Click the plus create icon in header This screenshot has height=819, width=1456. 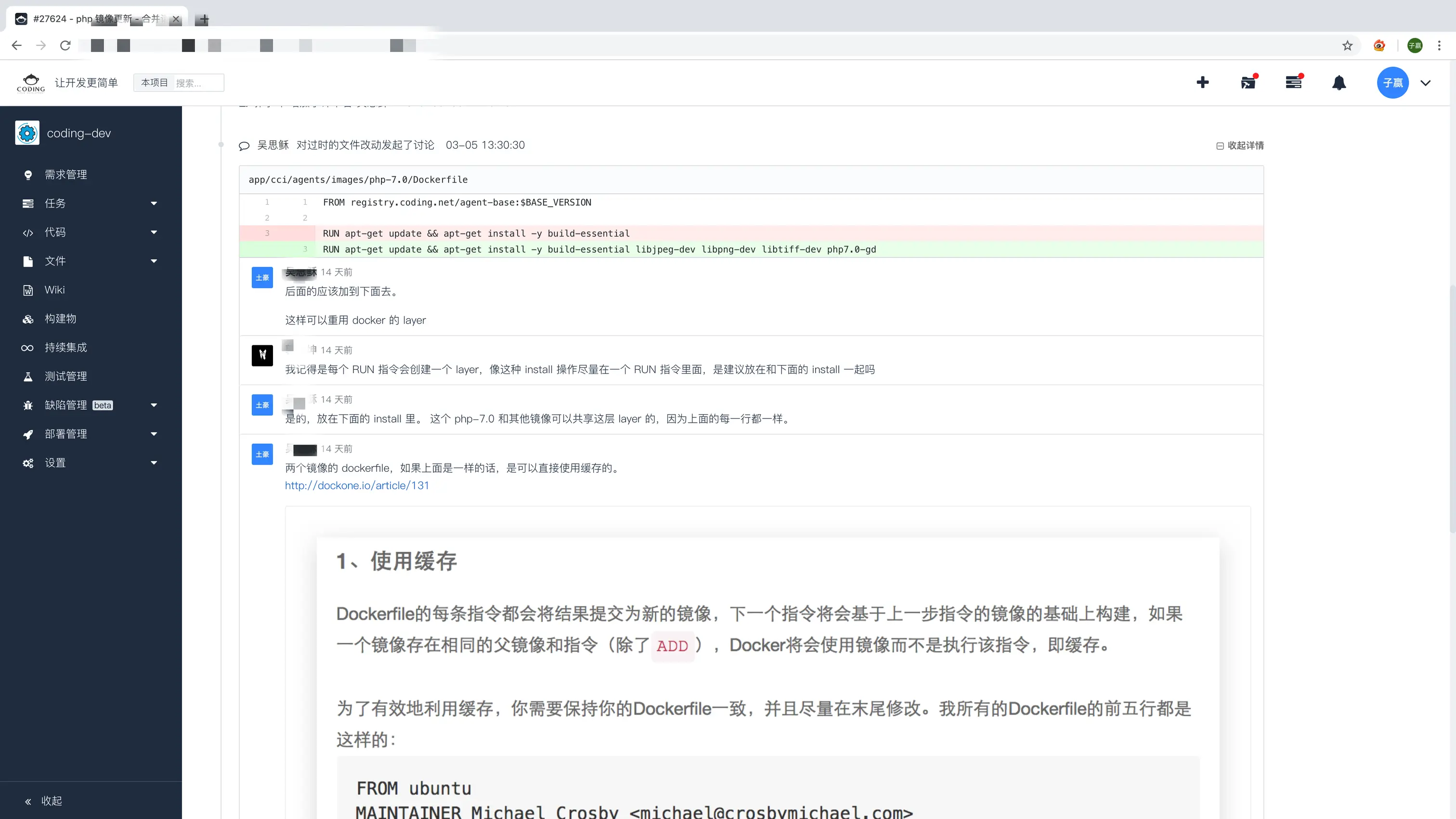tap(1202, 82)
